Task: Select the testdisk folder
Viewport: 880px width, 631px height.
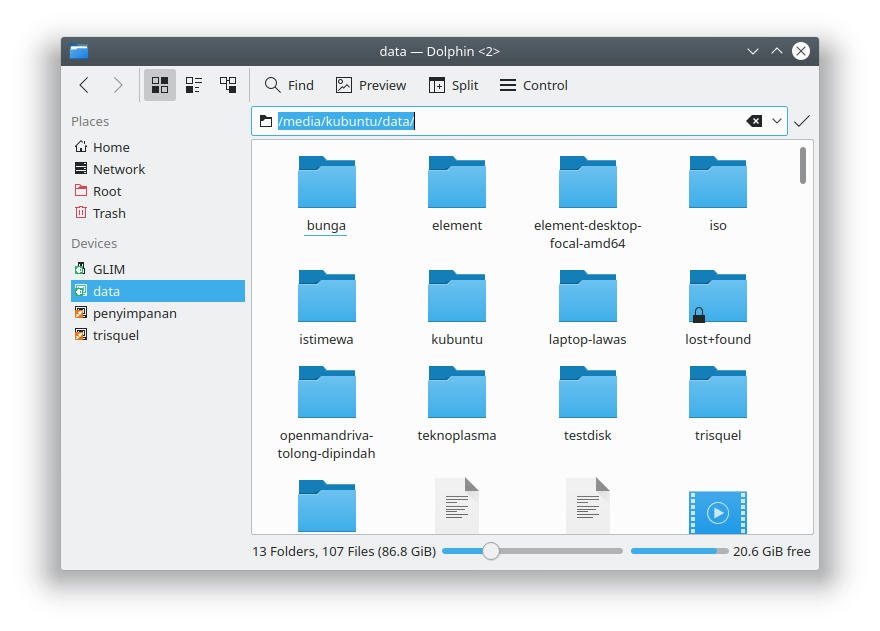Action: [588, 404]
